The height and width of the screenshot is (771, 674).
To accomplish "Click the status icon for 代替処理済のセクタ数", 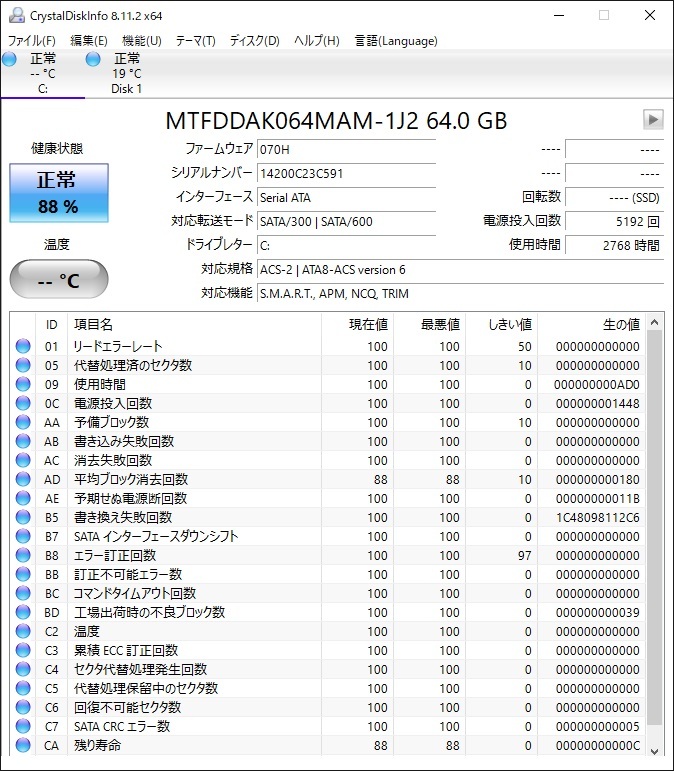I will [x=23, y=365].
